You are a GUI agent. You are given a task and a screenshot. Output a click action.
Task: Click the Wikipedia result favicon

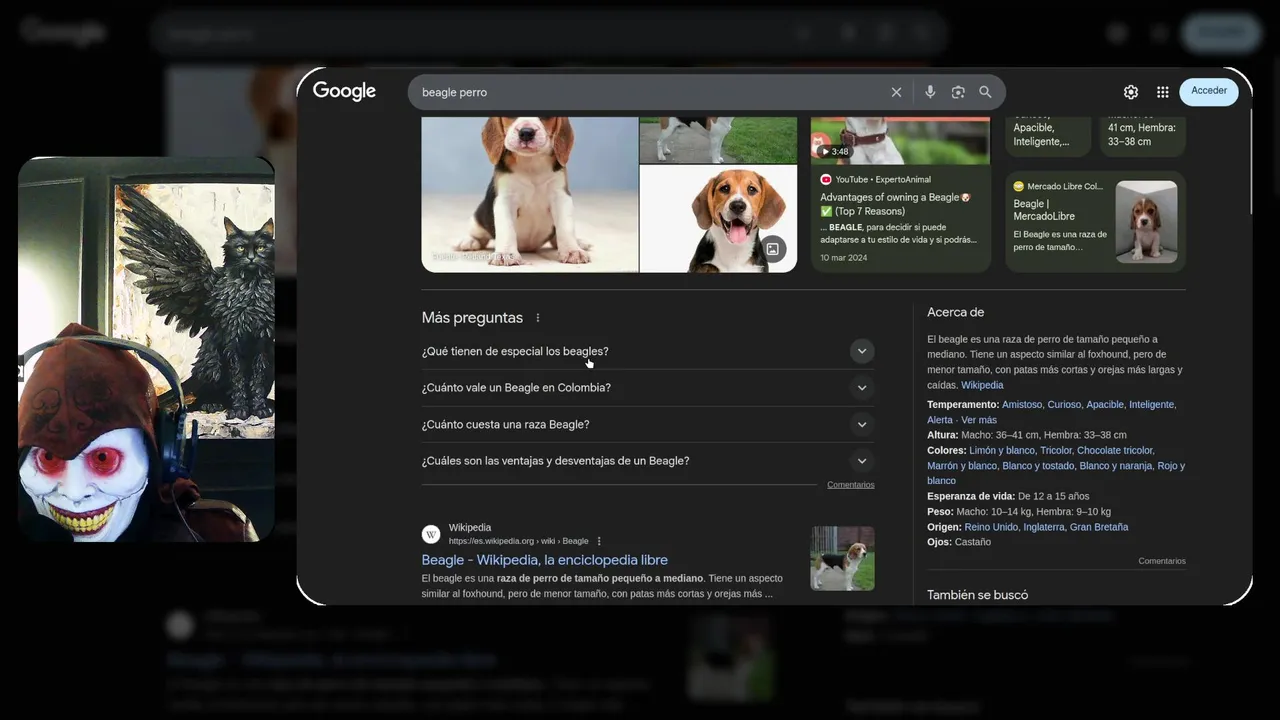[x=431, y=534]
